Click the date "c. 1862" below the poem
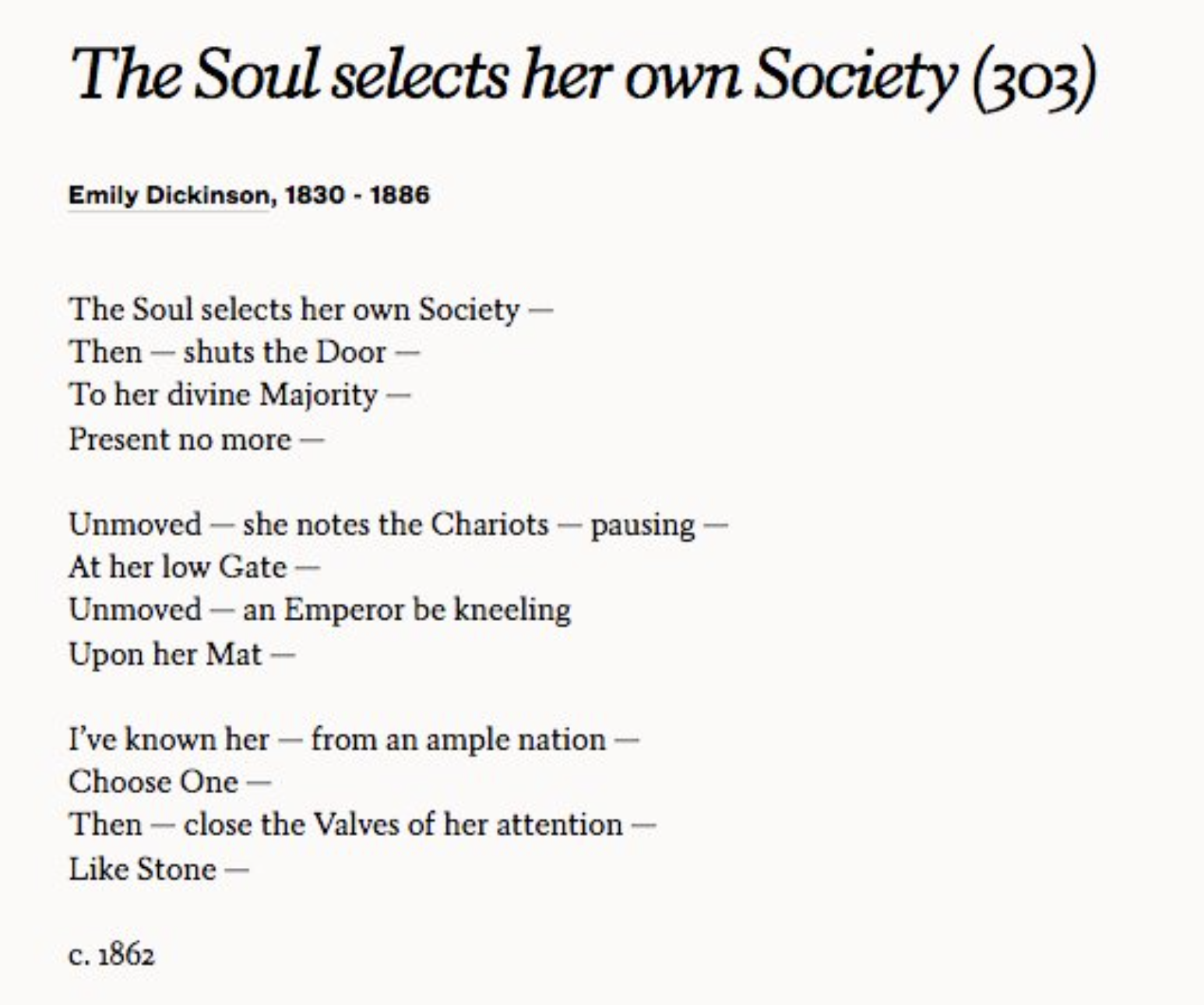1204x1005 pixels. pos(111,954)
